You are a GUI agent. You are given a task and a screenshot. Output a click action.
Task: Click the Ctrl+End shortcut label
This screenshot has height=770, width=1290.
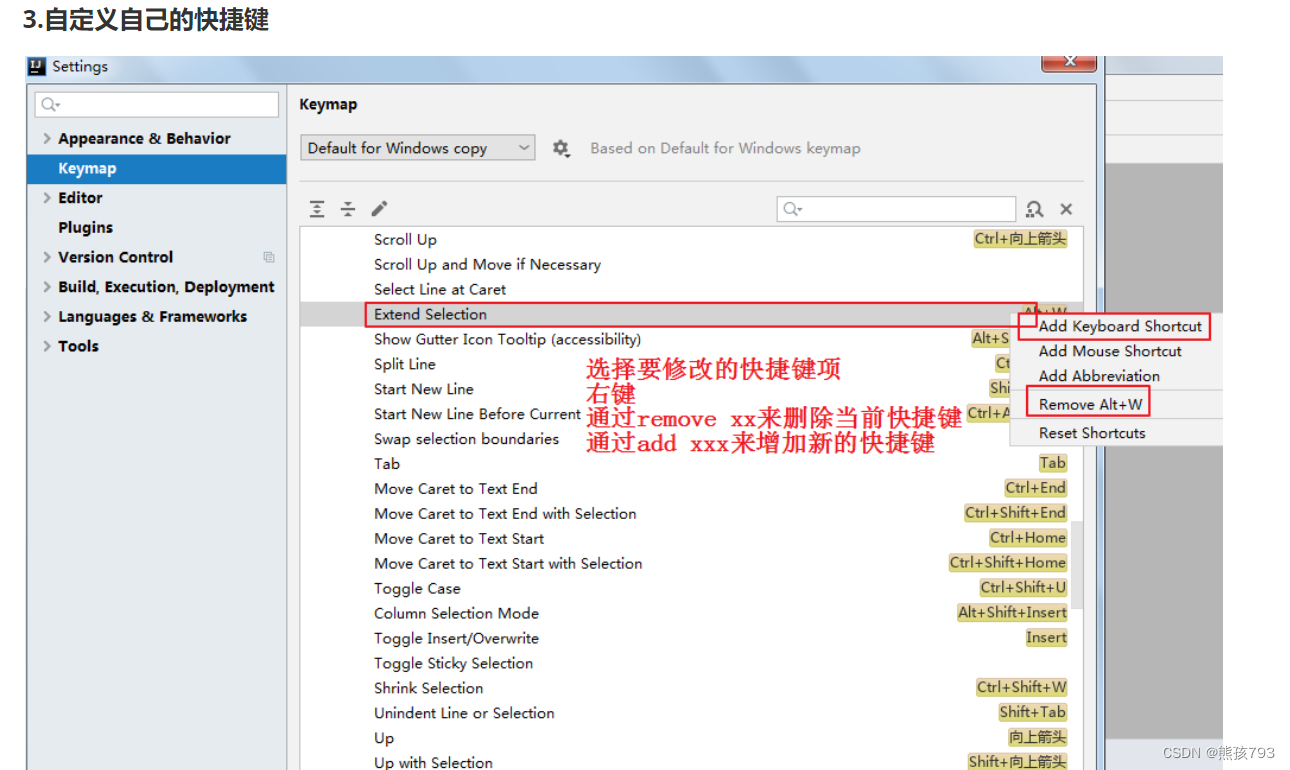coord(1035,488)
